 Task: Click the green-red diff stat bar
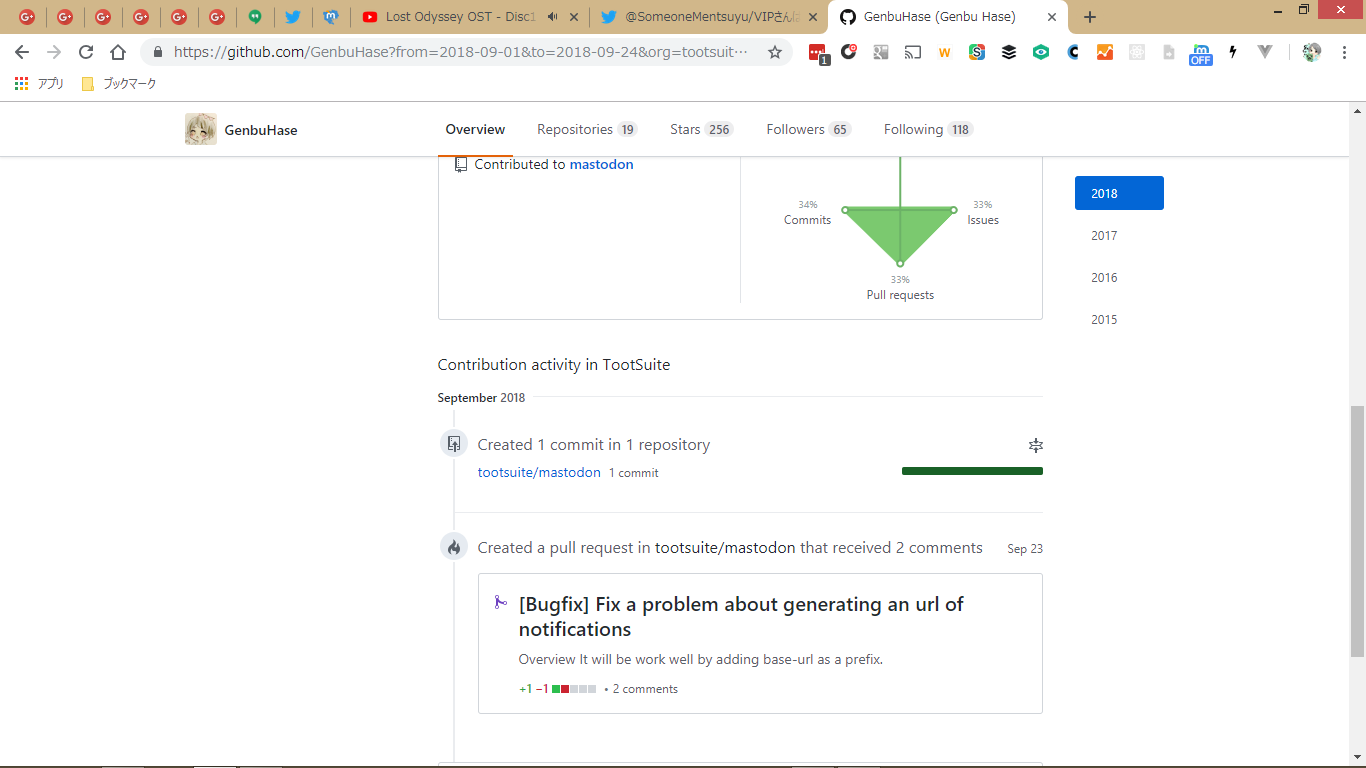coord(574,689)
